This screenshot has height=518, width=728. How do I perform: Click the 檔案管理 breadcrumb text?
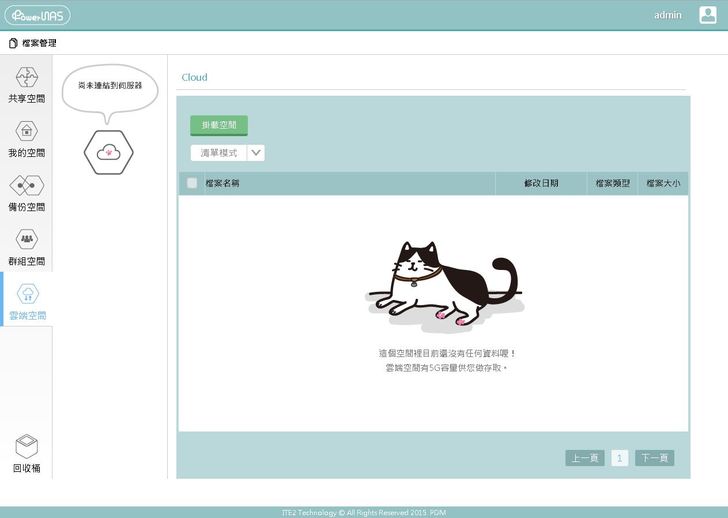[39, 43]
